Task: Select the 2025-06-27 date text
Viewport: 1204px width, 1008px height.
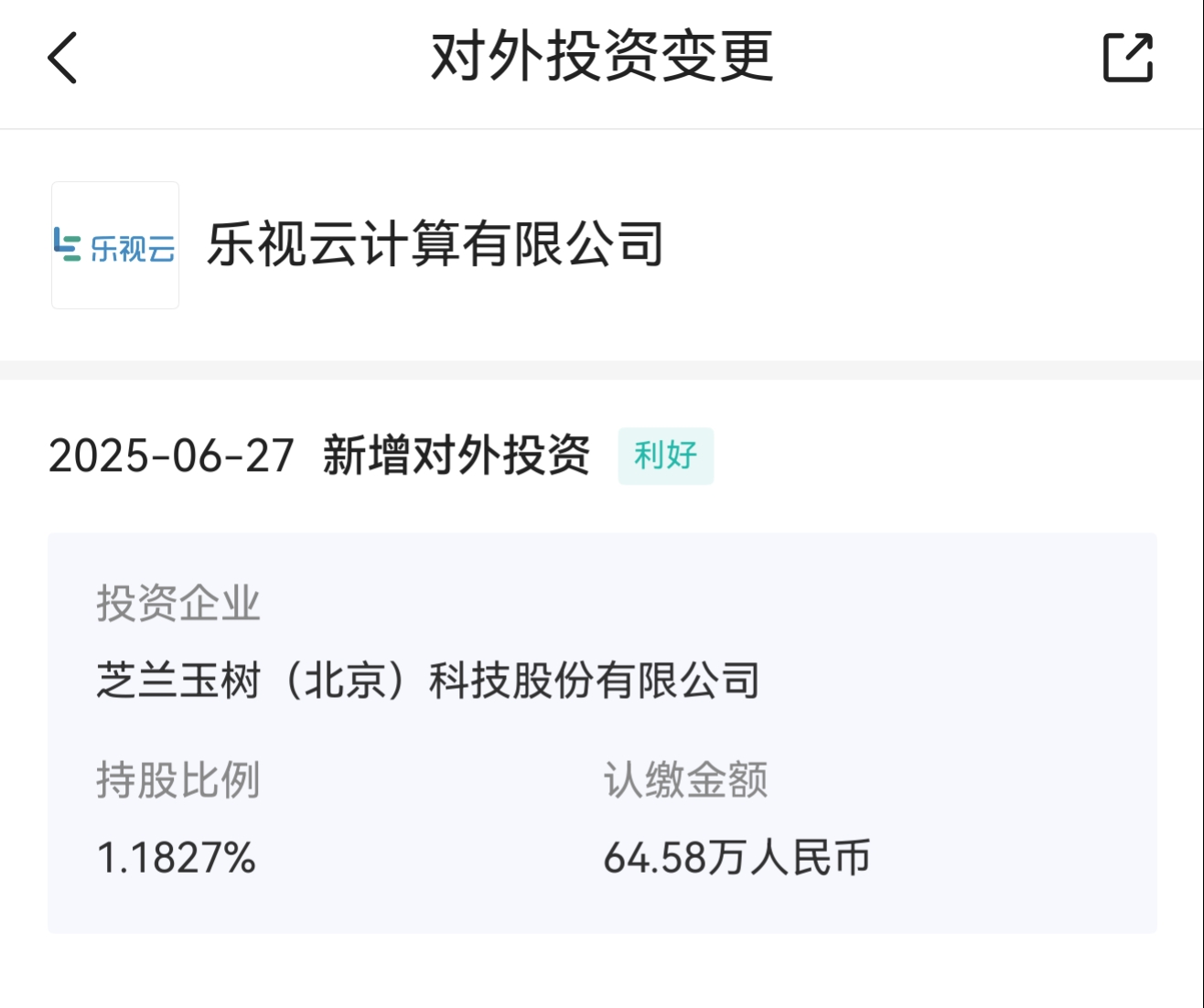Action: (171, 456)
